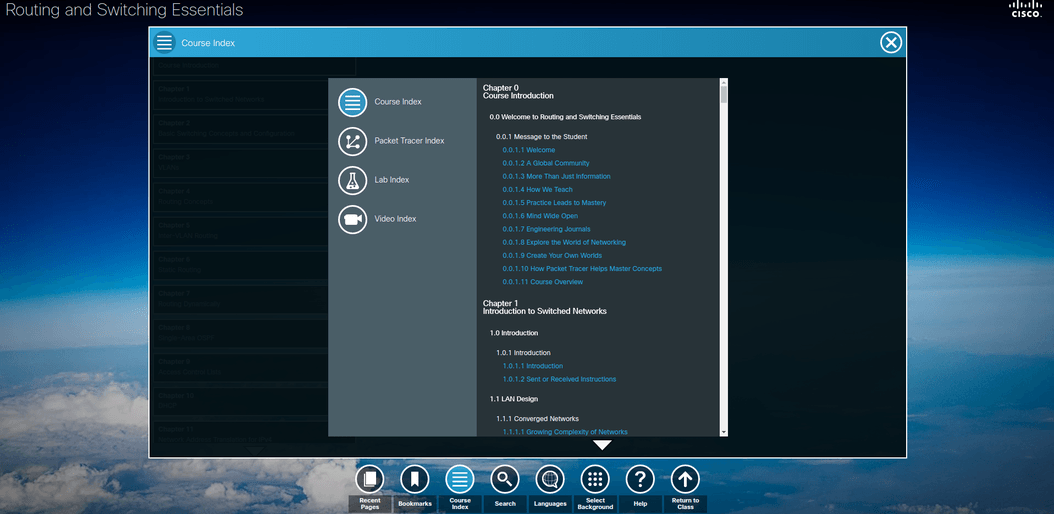Select the Course Index circle icon in sidebar

[352, 102]
